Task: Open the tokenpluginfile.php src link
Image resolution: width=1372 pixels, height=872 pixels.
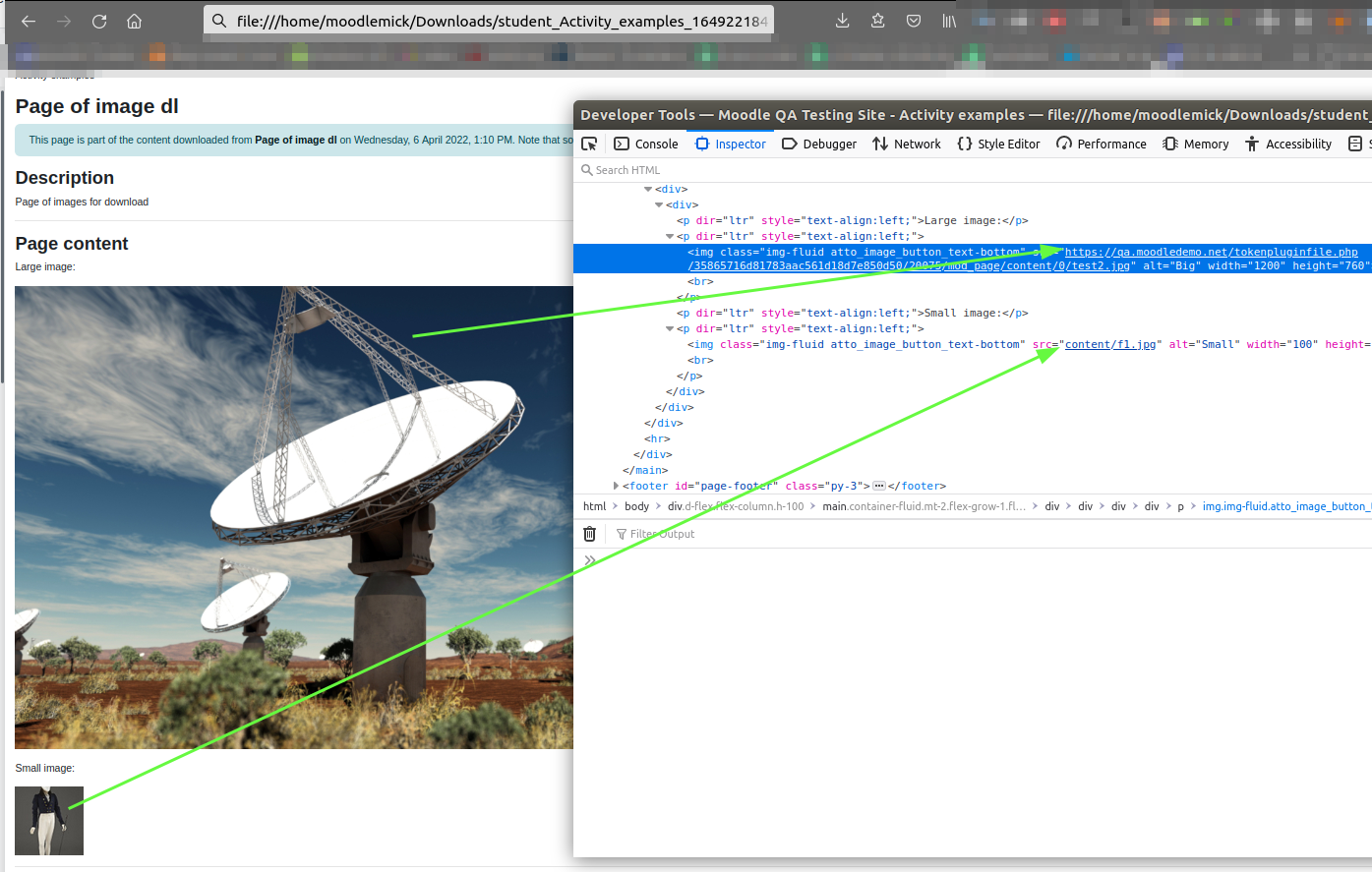Action: pos(1212,252)
